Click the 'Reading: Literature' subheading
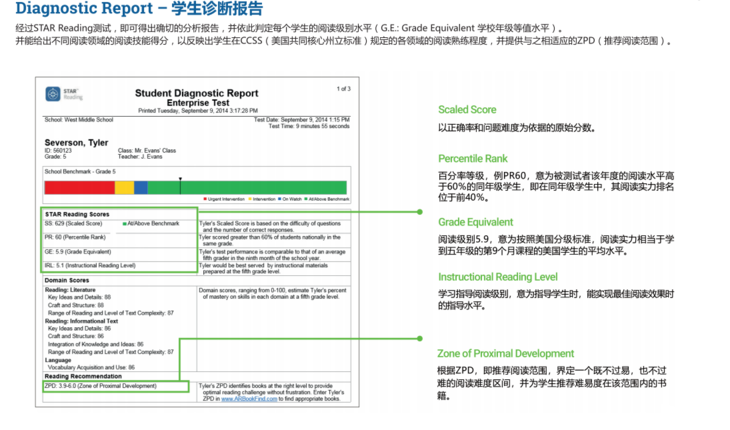Image resolution: width=730 pixels, height=430 pixels. (x=70, y=290)
